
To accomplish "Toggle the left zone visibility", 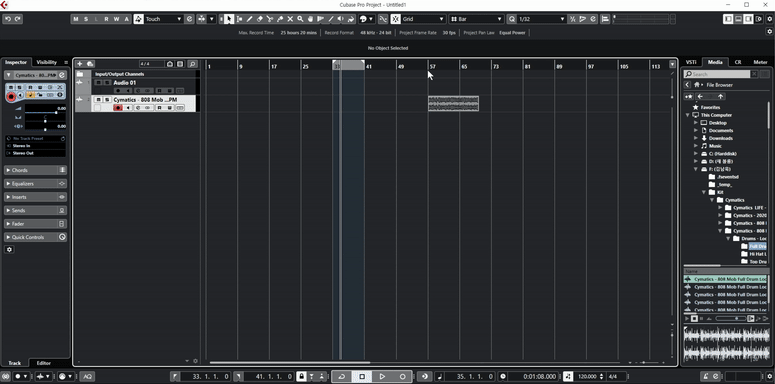I will [x=728, y=19].
